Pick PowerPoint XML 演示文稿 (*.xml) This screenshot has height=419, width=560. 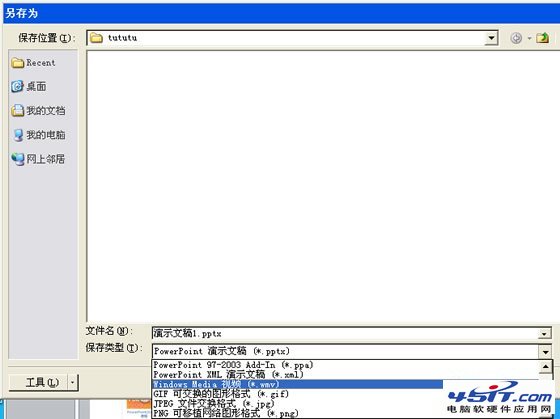coord(228,375)
